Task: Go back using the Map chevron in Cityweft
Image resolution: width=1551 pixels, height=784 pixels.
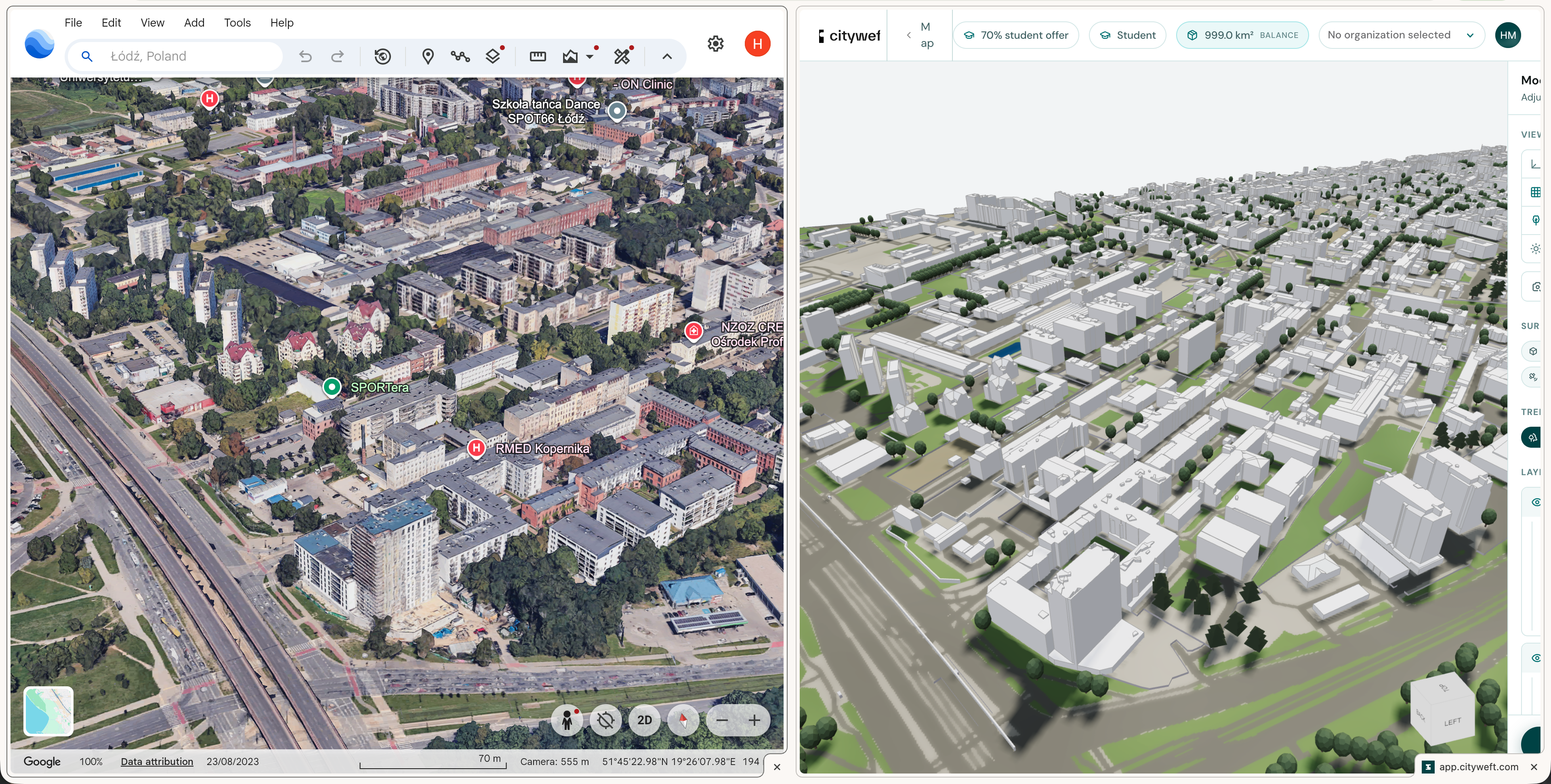Action: (908, 35)
